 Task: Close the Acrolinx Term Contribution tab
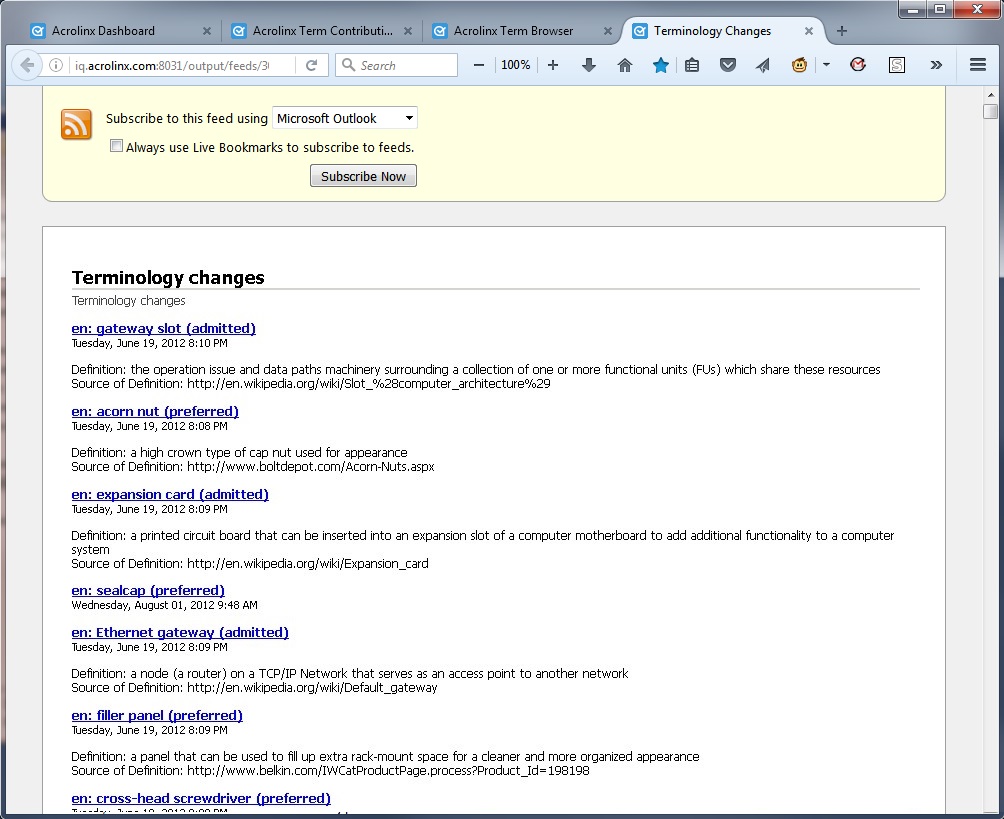408,31
